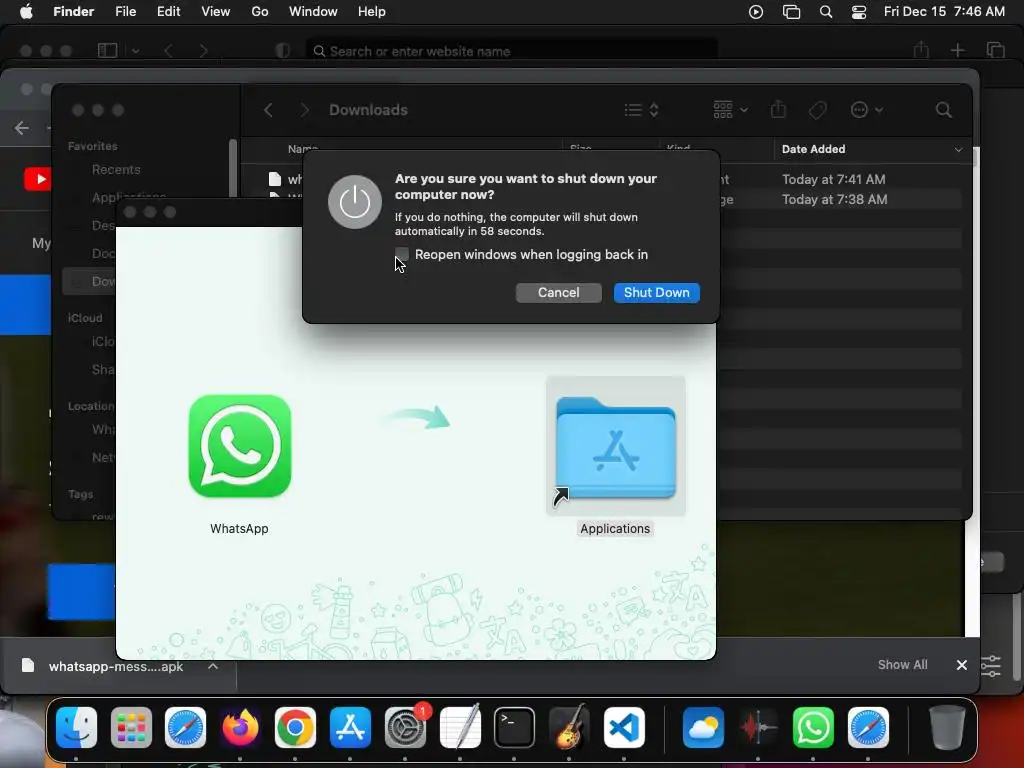This screenshot has width=1024, height=768.
Task: Launch Firefox from the Dock
Action: coord(240,727)
